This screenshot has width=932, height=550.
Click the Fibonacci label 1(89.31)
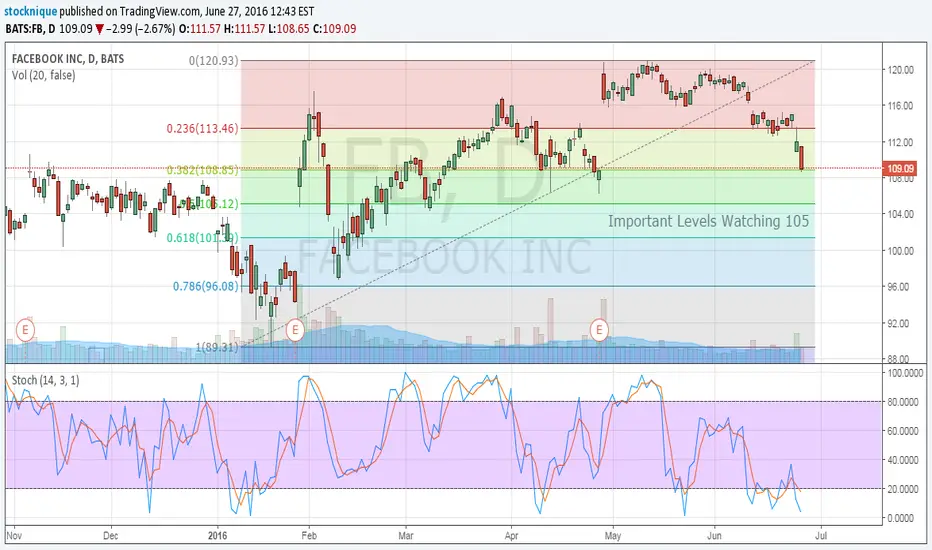click(217, 347)
